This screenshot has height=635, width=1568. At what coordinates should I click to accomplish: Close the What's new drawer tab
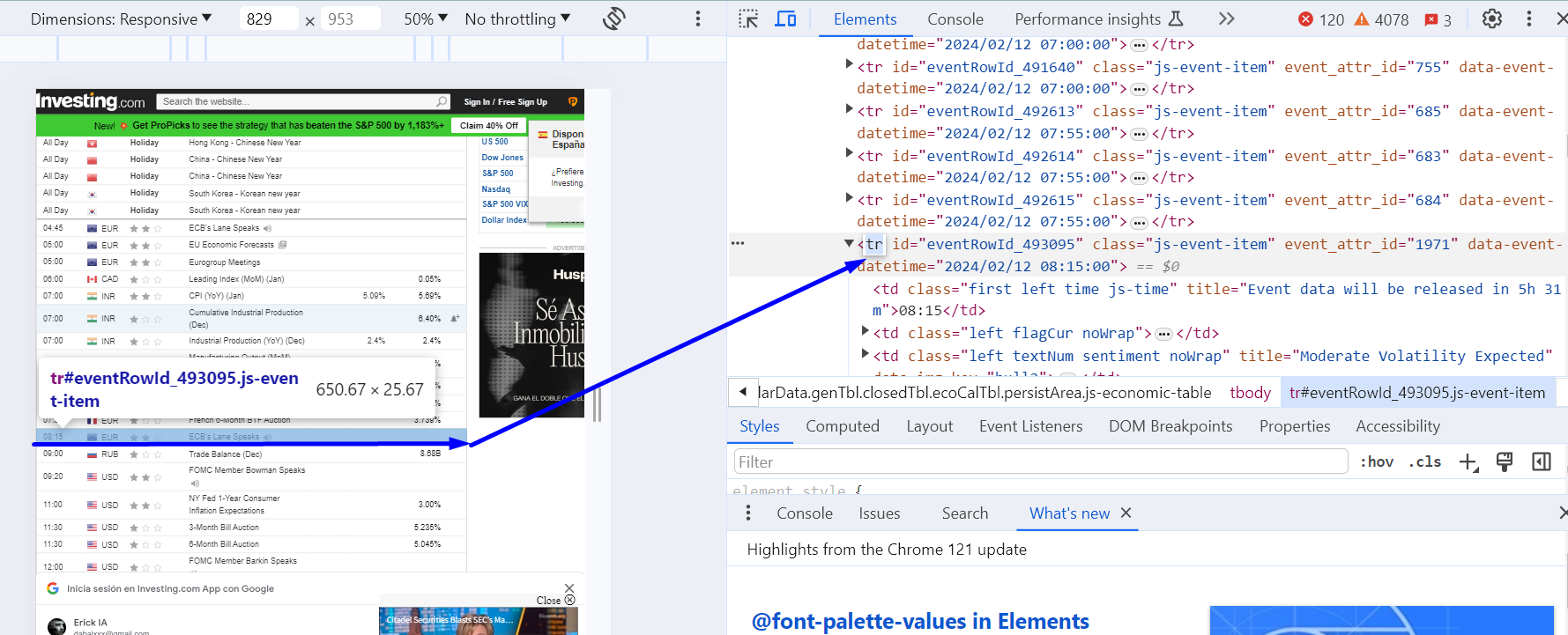click(1126, 513)
